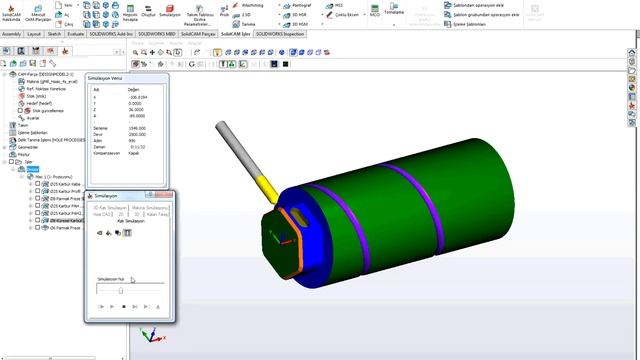This screenshot has height=360, width=640.
Task: Collapse the CAM-Parça root node
Action: [4, 74]
